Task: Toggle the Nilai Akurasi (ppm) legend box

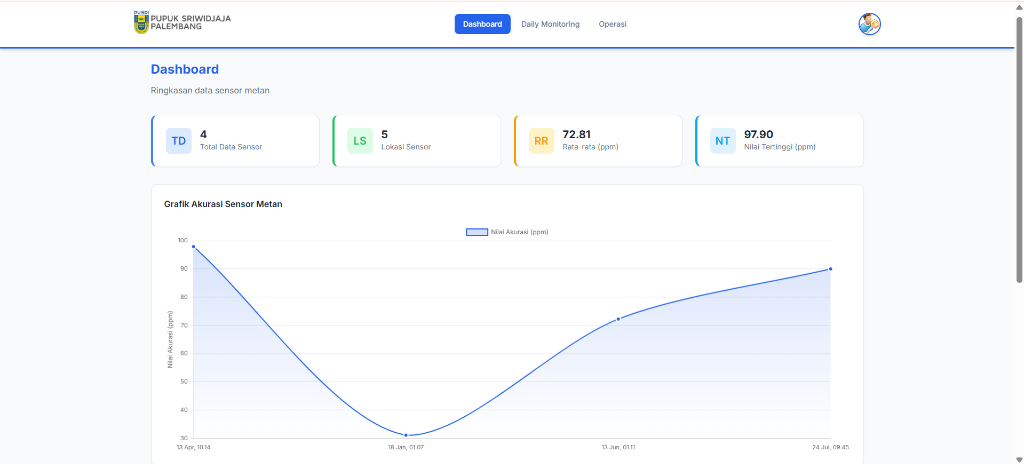Action: click(x=477, y=232)
